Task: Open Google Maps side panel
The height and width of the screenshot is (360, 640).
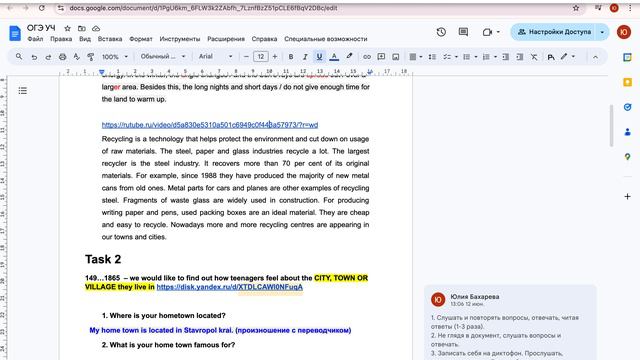Action: tap(627, 157)
